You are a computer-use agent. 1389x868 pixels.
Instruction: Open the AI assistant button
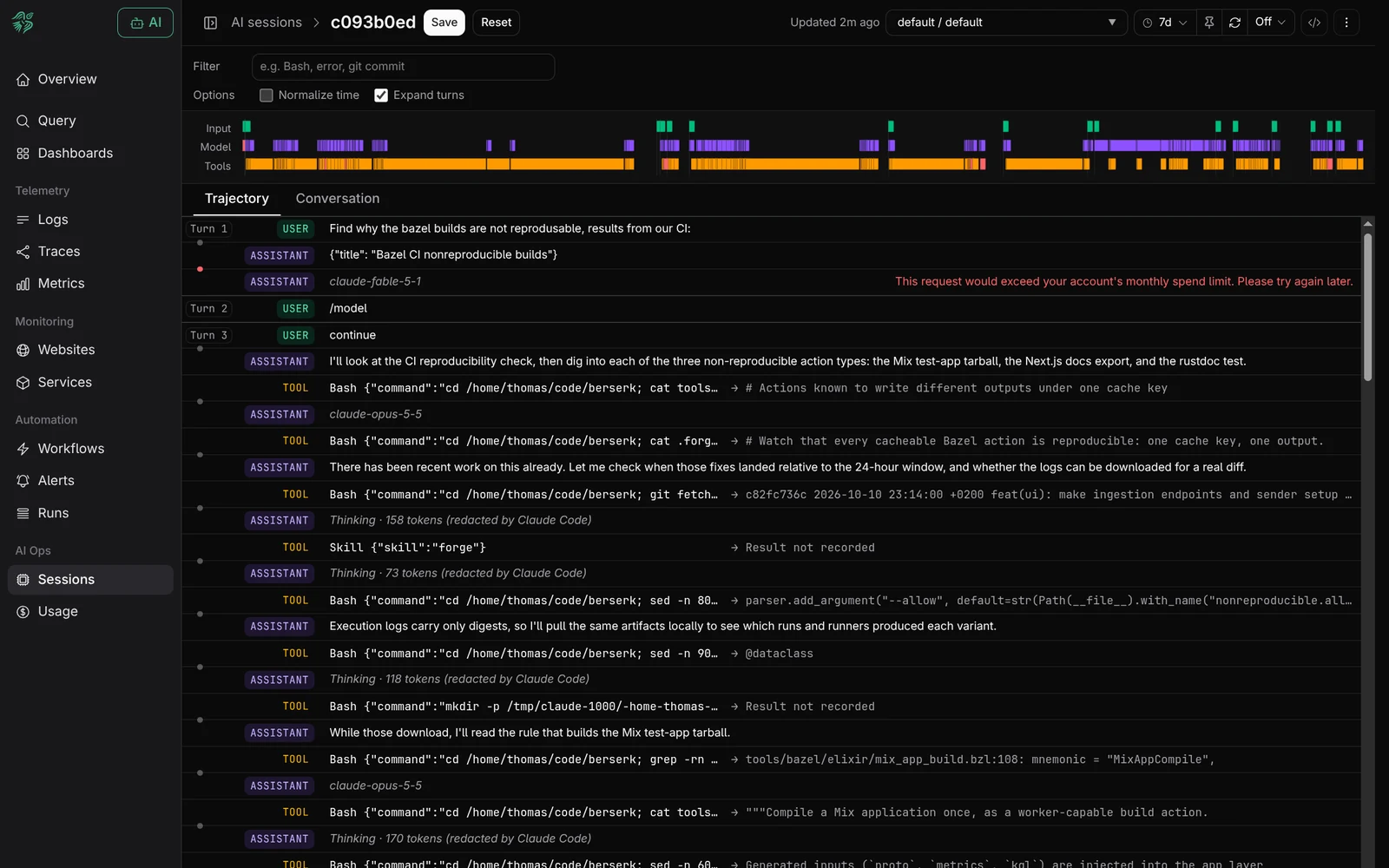(145, 23)
